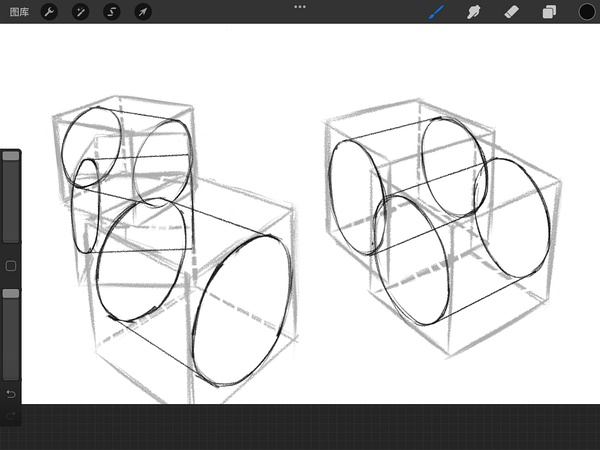
Task: Open the Layers panel
Action: (x=549, y=12)
